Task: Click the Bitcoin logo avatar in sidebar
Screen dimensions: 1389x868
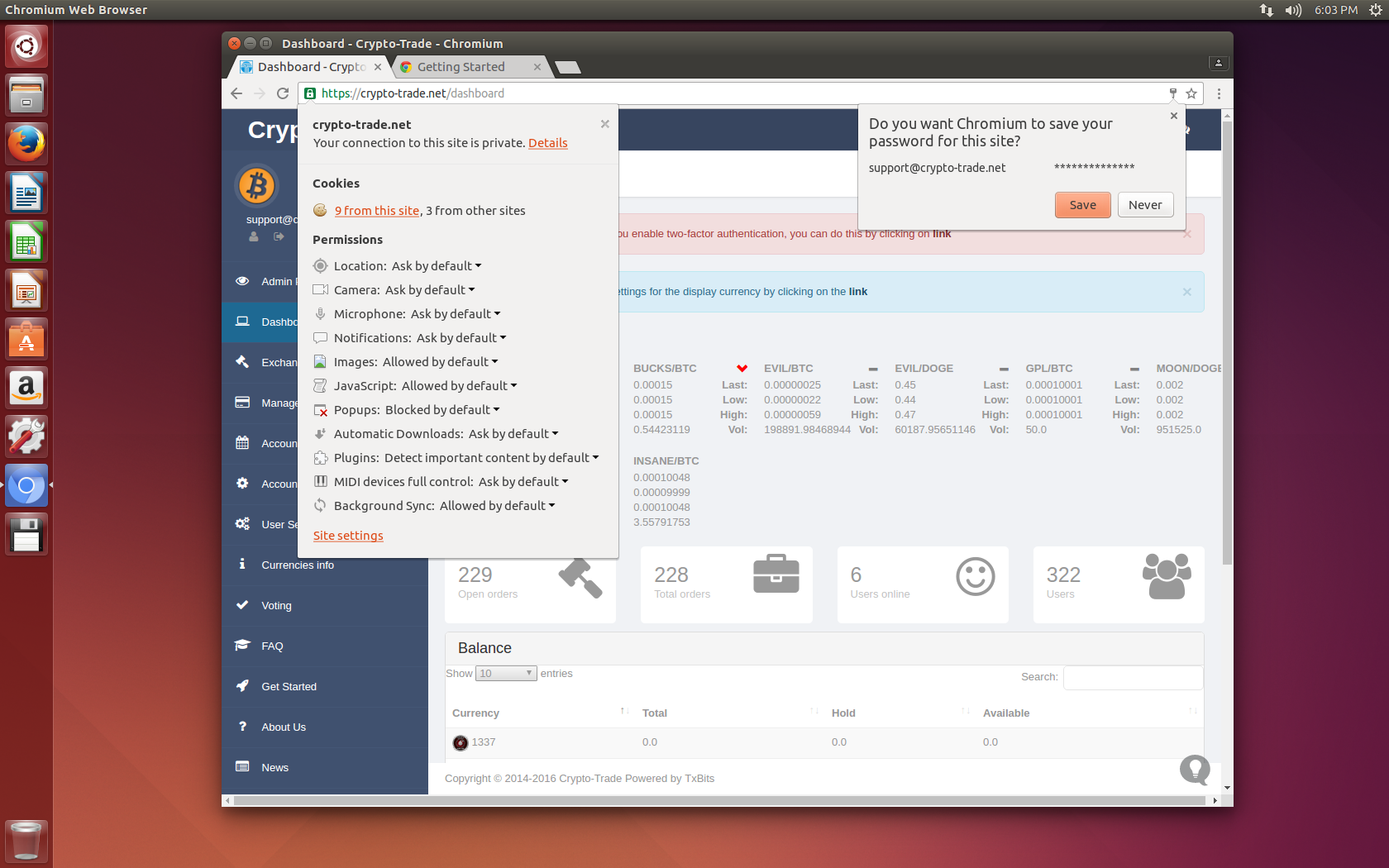Action: (x=257, y=186)
